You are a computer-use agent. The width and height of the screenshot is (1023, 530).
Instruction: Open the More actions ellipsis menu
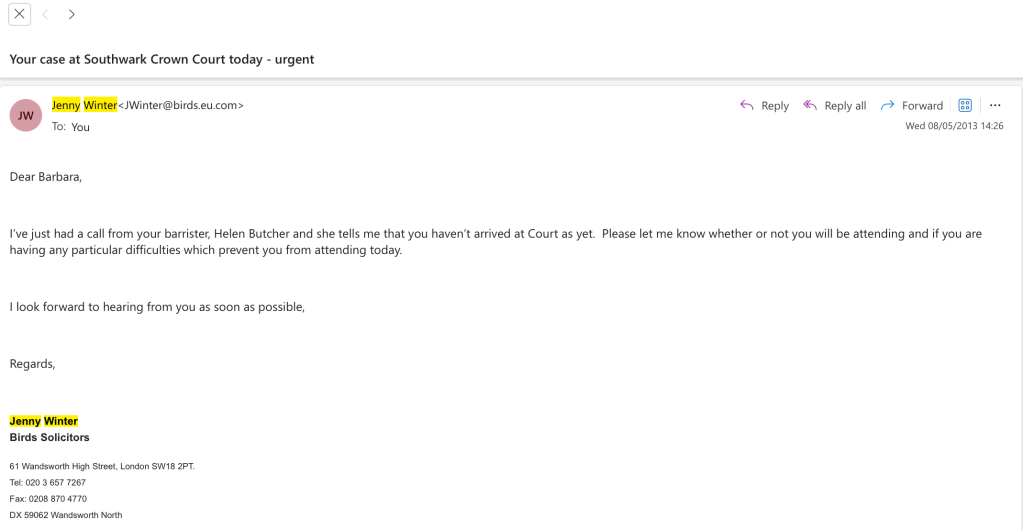[995, 105]
